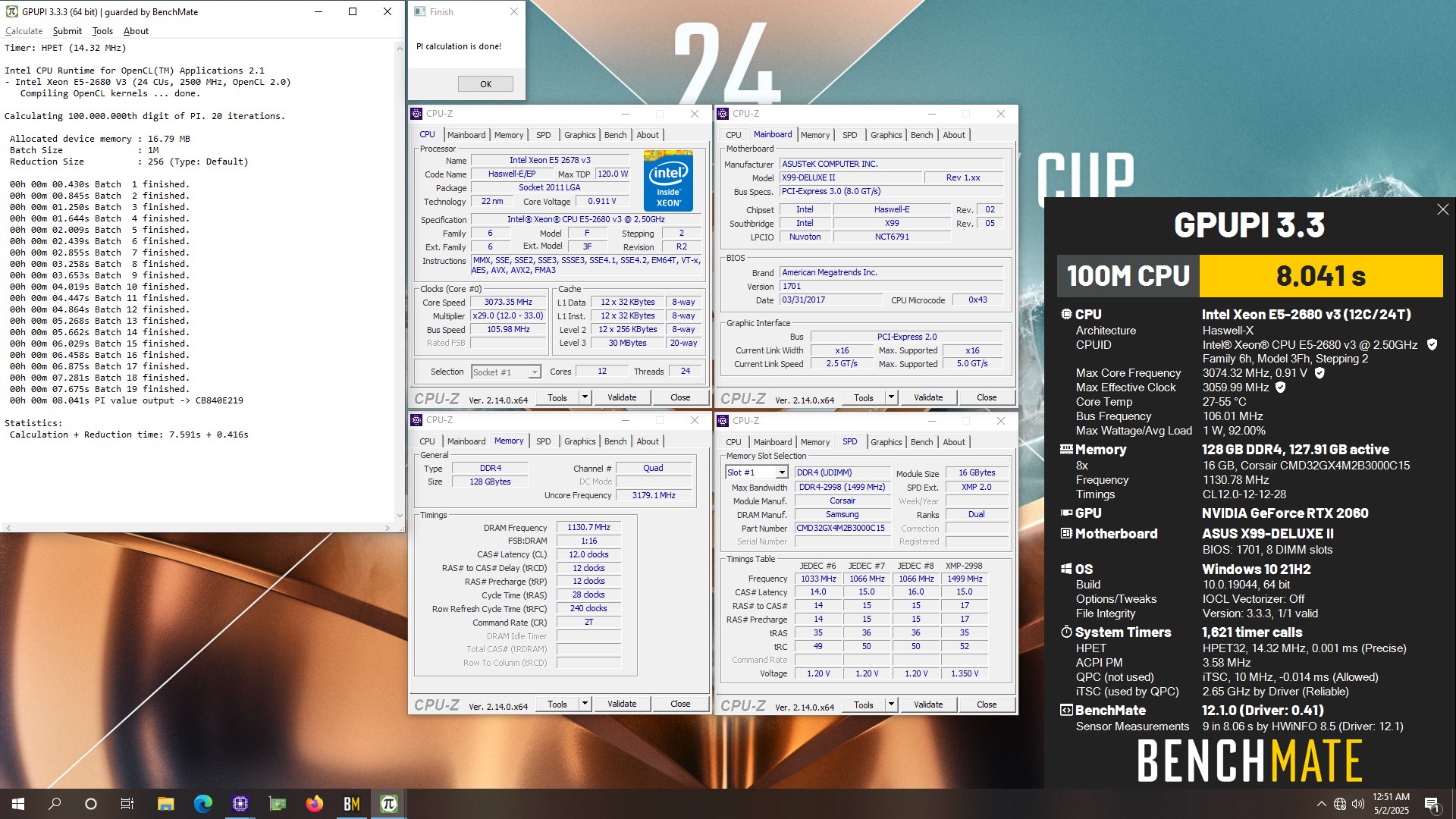Image resolution: width=1456 pixels, height=819 pixels.
Task: Click verified shield next to Max Effective Clock
Action: pyautogui.click(x=1281, y=388)
